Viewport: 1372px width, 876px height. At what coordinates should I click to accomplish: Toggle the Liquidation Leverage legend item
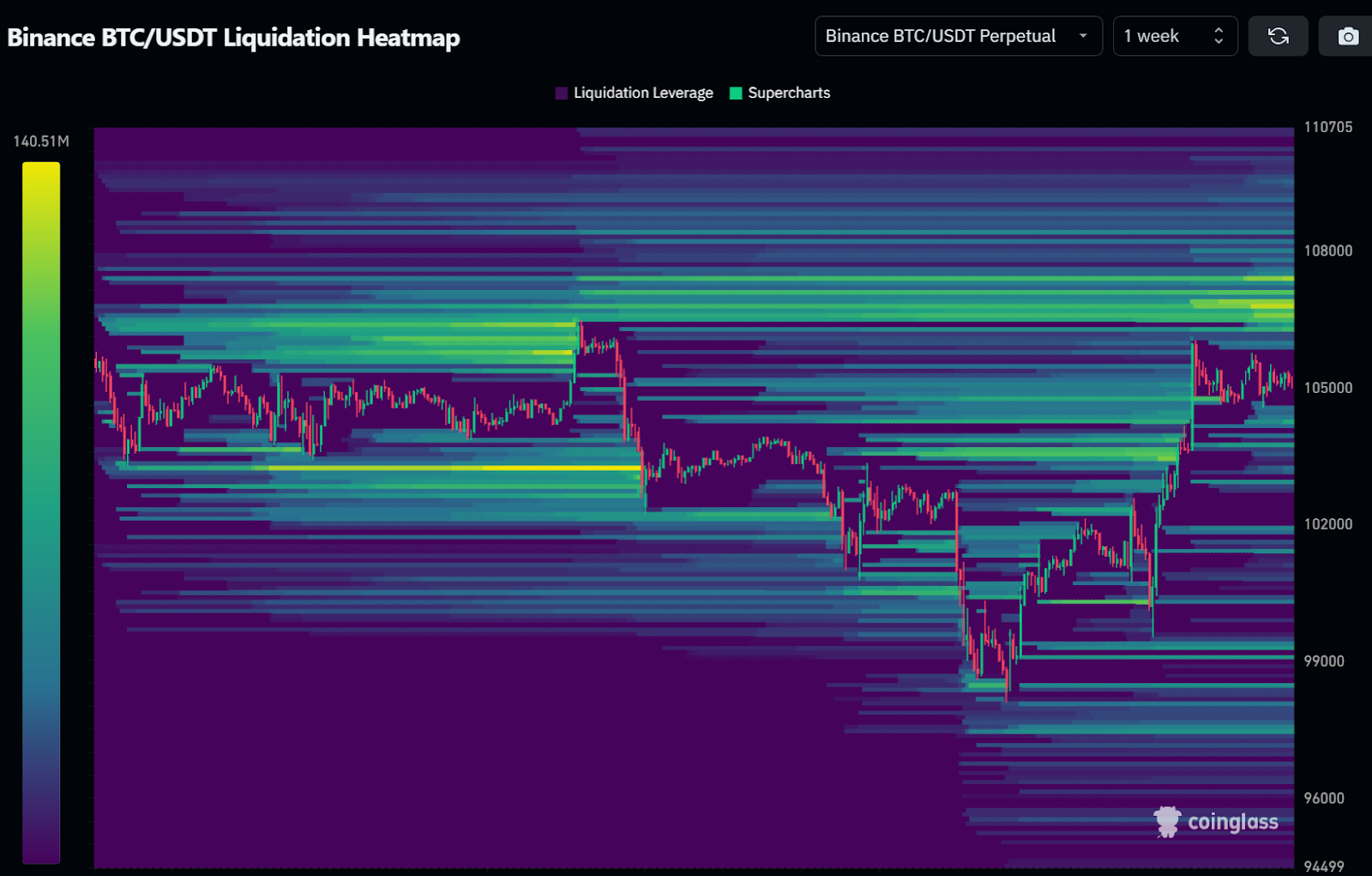click(635, 93)
